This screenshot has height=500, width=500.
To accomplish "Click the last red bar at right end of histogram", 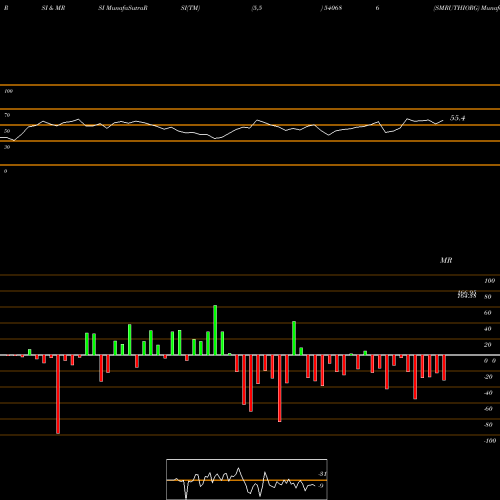I will [x=444, y=368].
